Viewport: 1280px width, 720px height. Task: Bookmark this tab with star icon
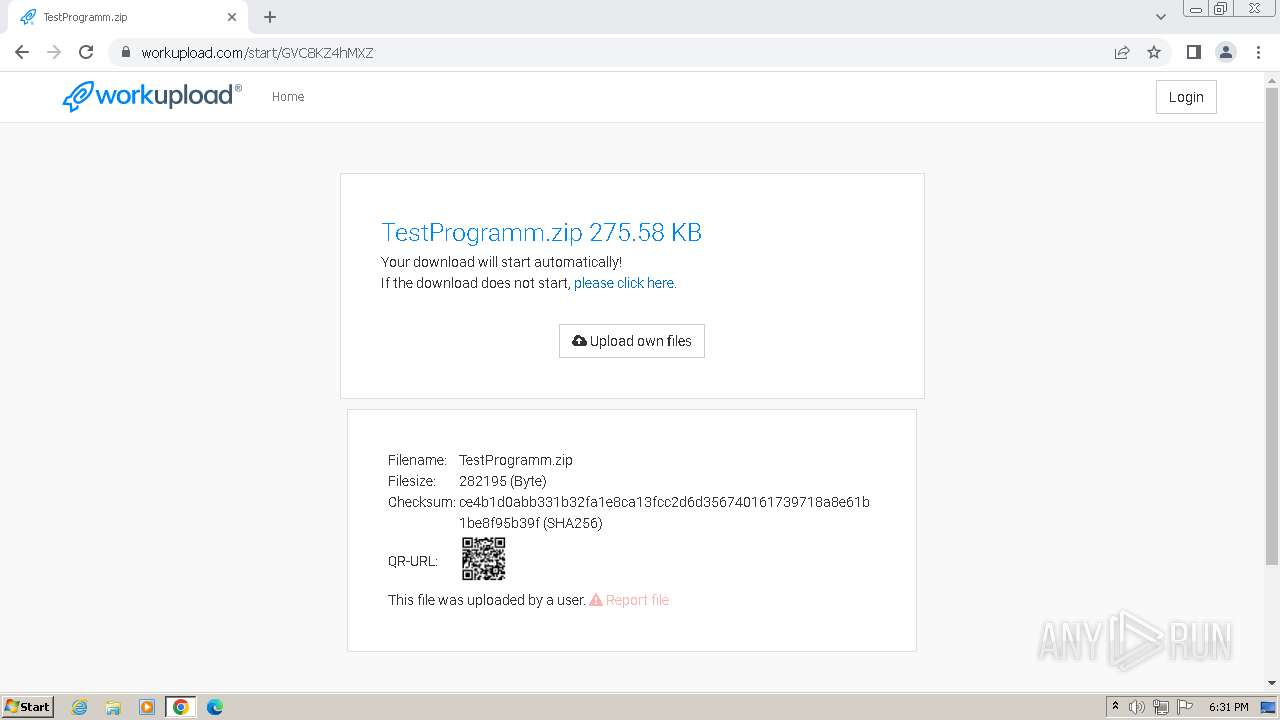click(x=1154, y=52)
